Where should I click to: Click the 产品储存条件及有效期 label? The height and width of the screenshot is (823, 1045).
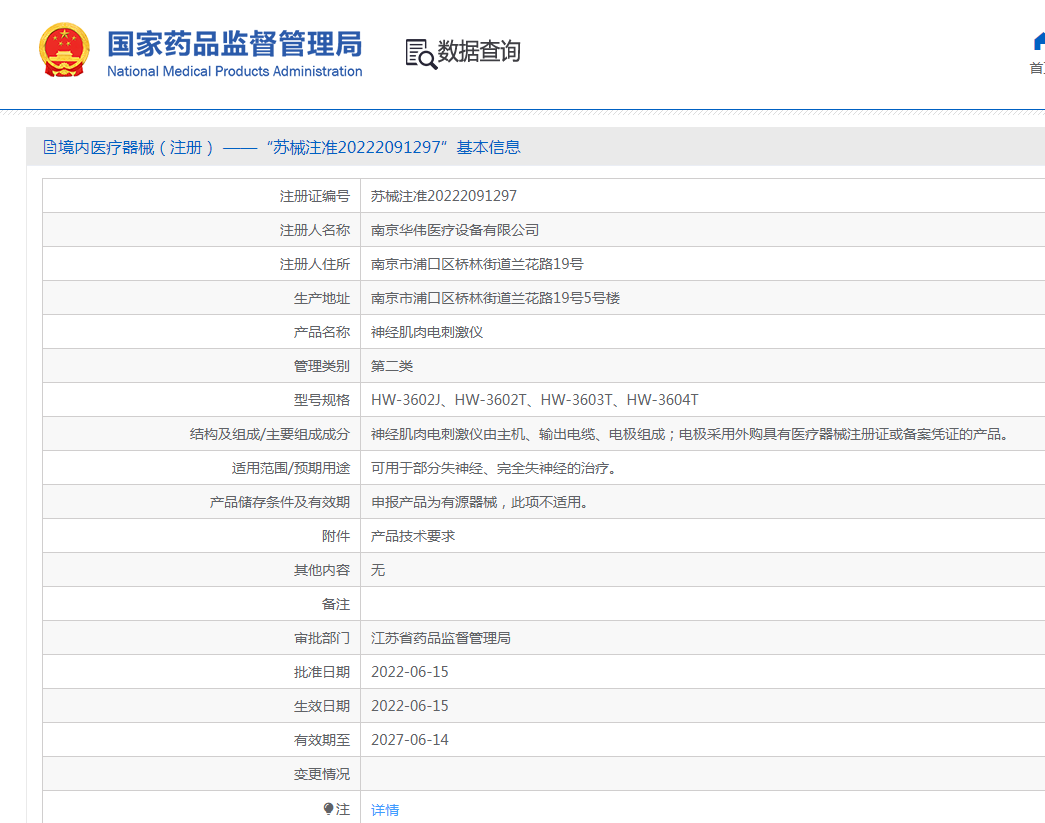pyautogui.click(x=280, y=502)
